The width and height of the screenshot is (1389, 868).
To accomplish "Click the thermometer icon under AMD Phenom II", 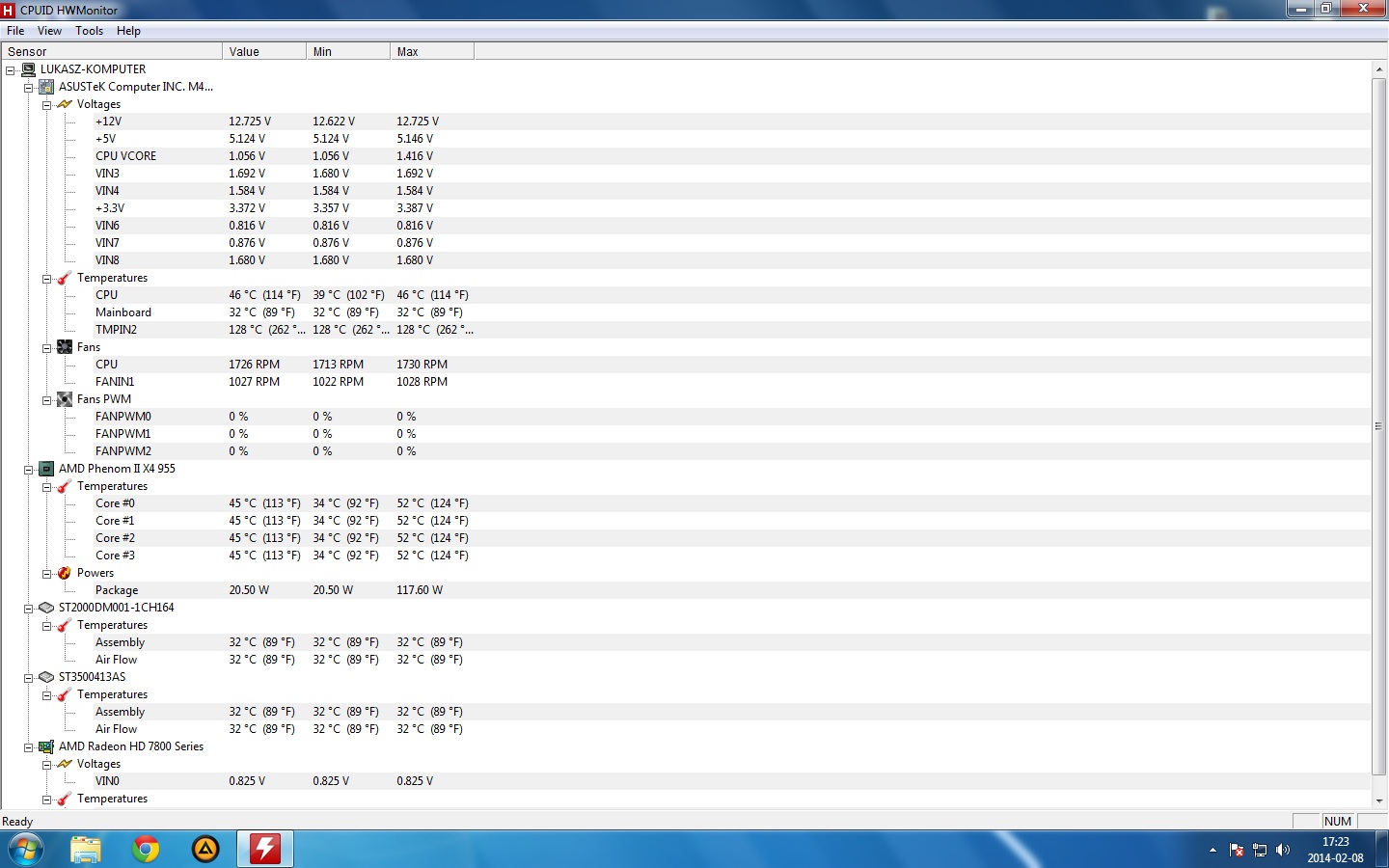I will [x=65, y=486].
